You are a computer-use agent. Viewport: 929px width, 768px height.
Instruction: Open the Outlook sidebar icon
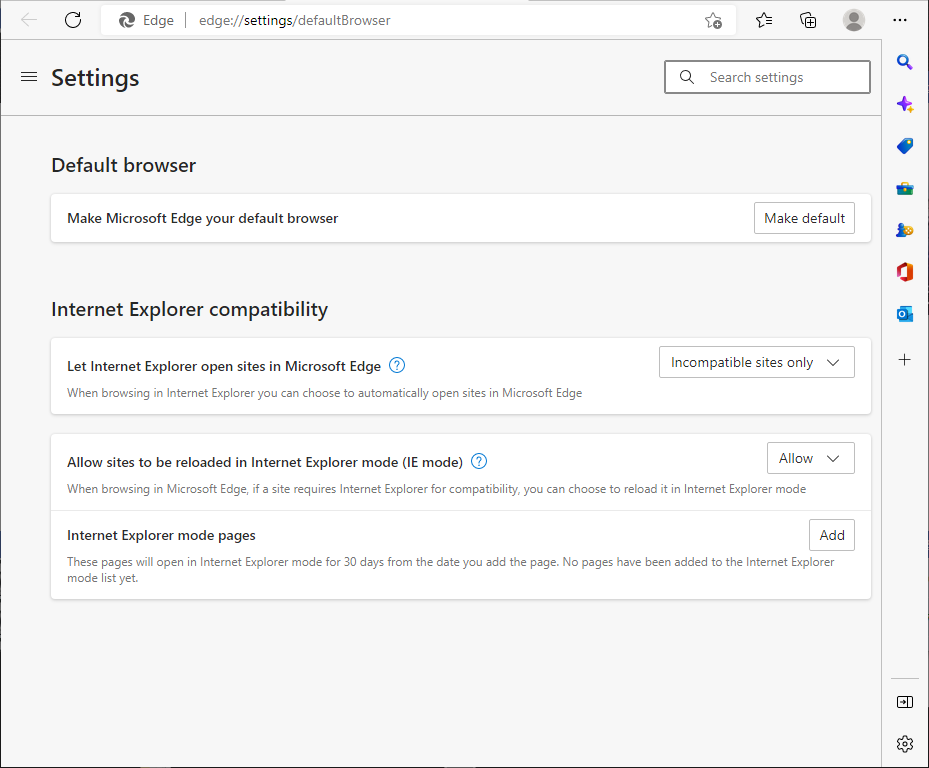(904, 314)
